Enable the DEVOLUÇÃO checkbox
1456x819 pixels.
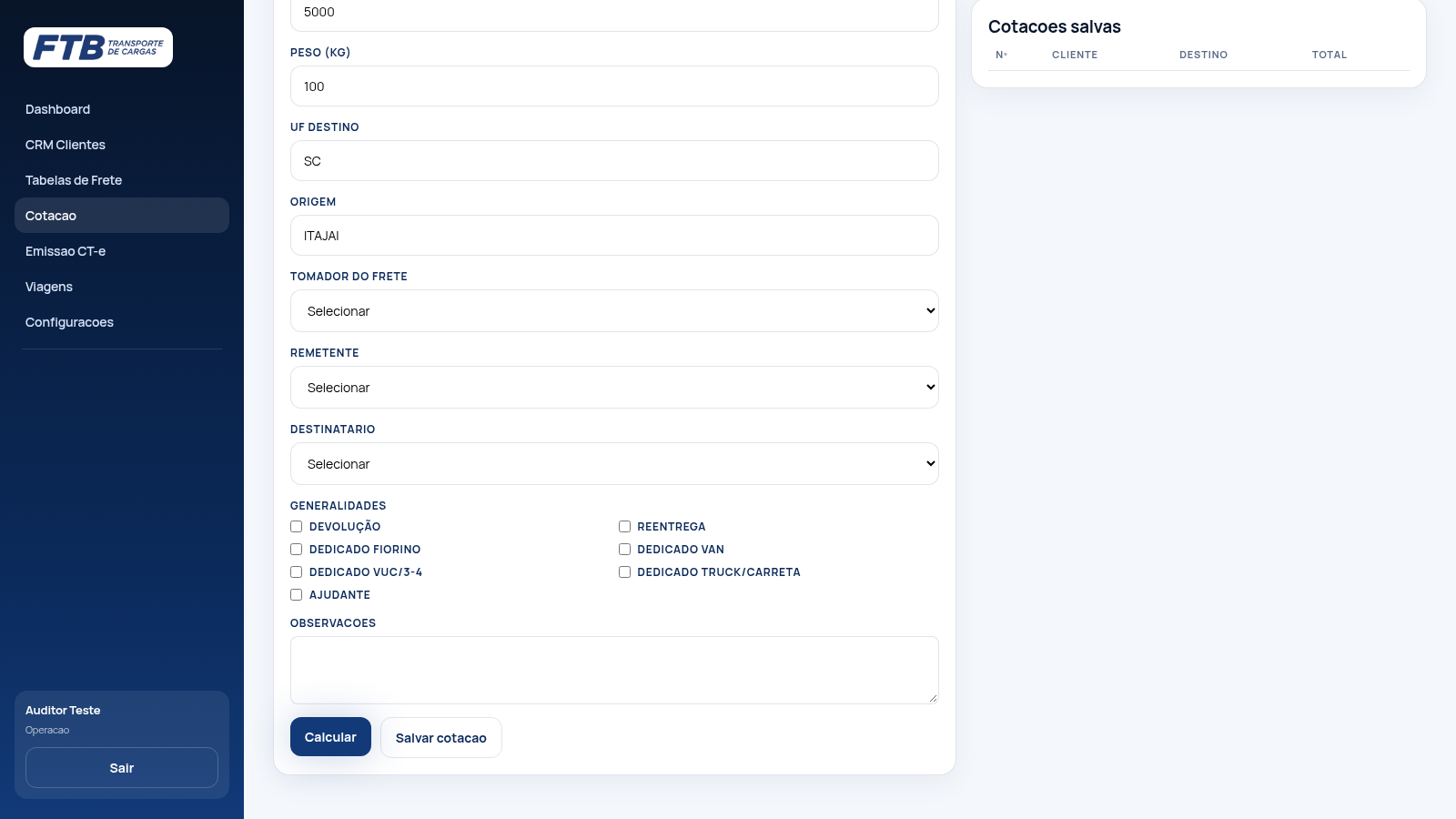point(296,527)
